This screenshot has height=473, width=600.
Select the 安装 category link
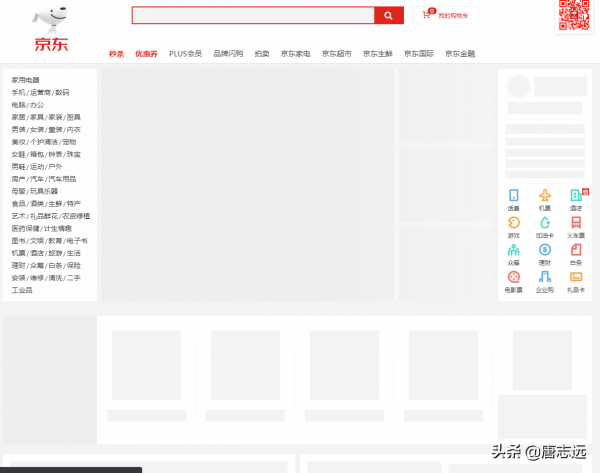(18, 278)
